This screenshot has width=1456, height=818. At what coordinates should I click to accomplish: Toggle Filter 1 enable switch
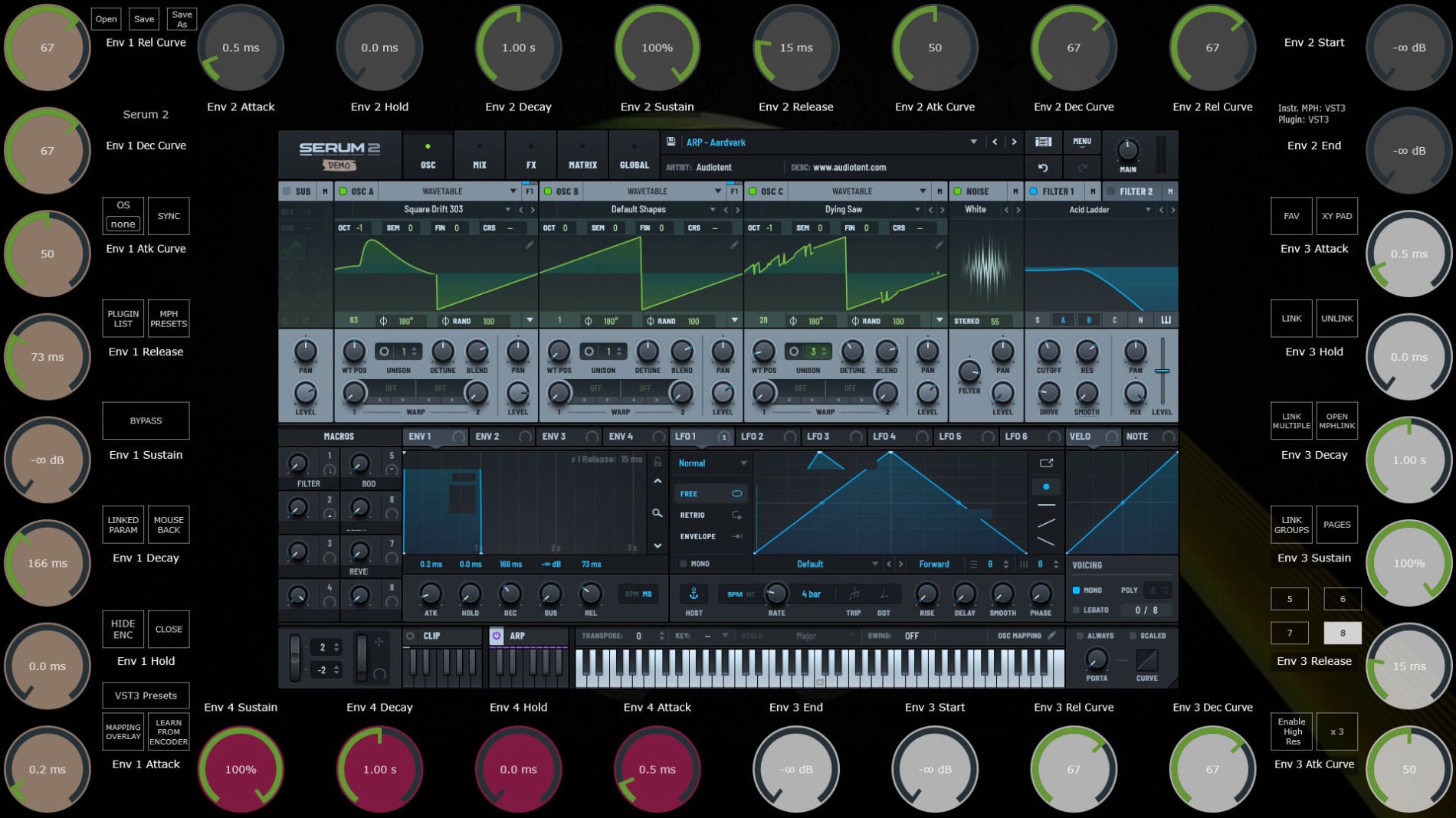click(1033, 191)
